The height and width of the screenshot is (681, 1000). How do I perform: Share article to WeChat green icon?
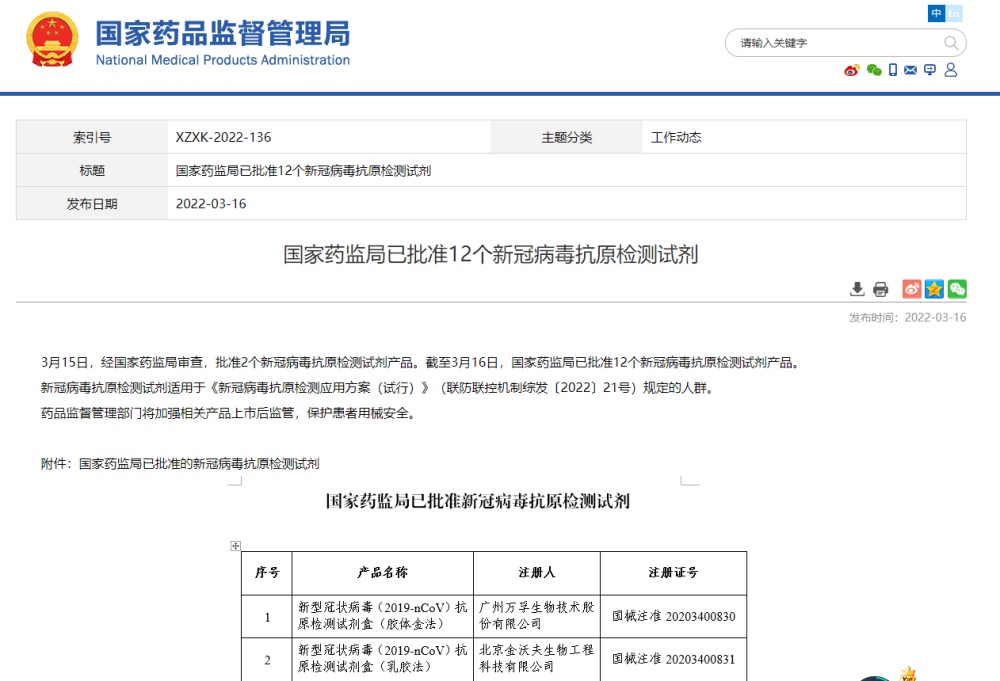click(957, 289)
